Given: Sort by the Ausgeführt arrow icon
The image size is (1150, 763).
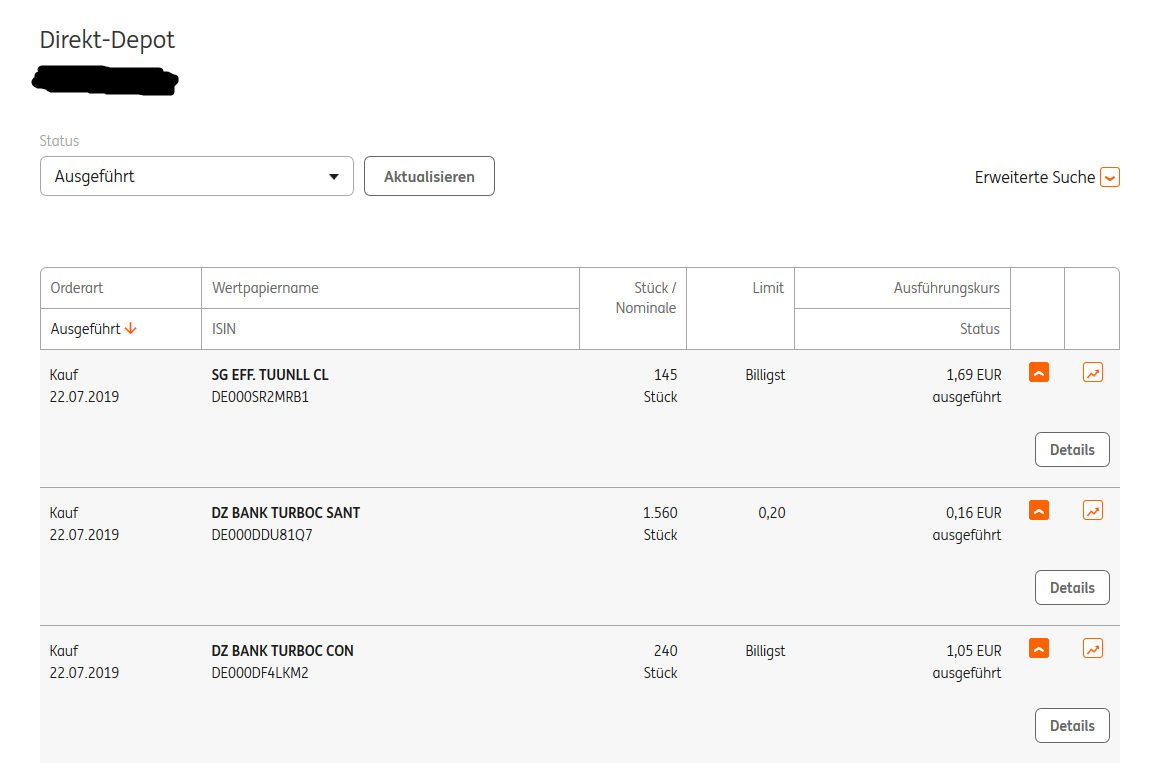Looking at the screenshot, I should click(x=131, y=329).
